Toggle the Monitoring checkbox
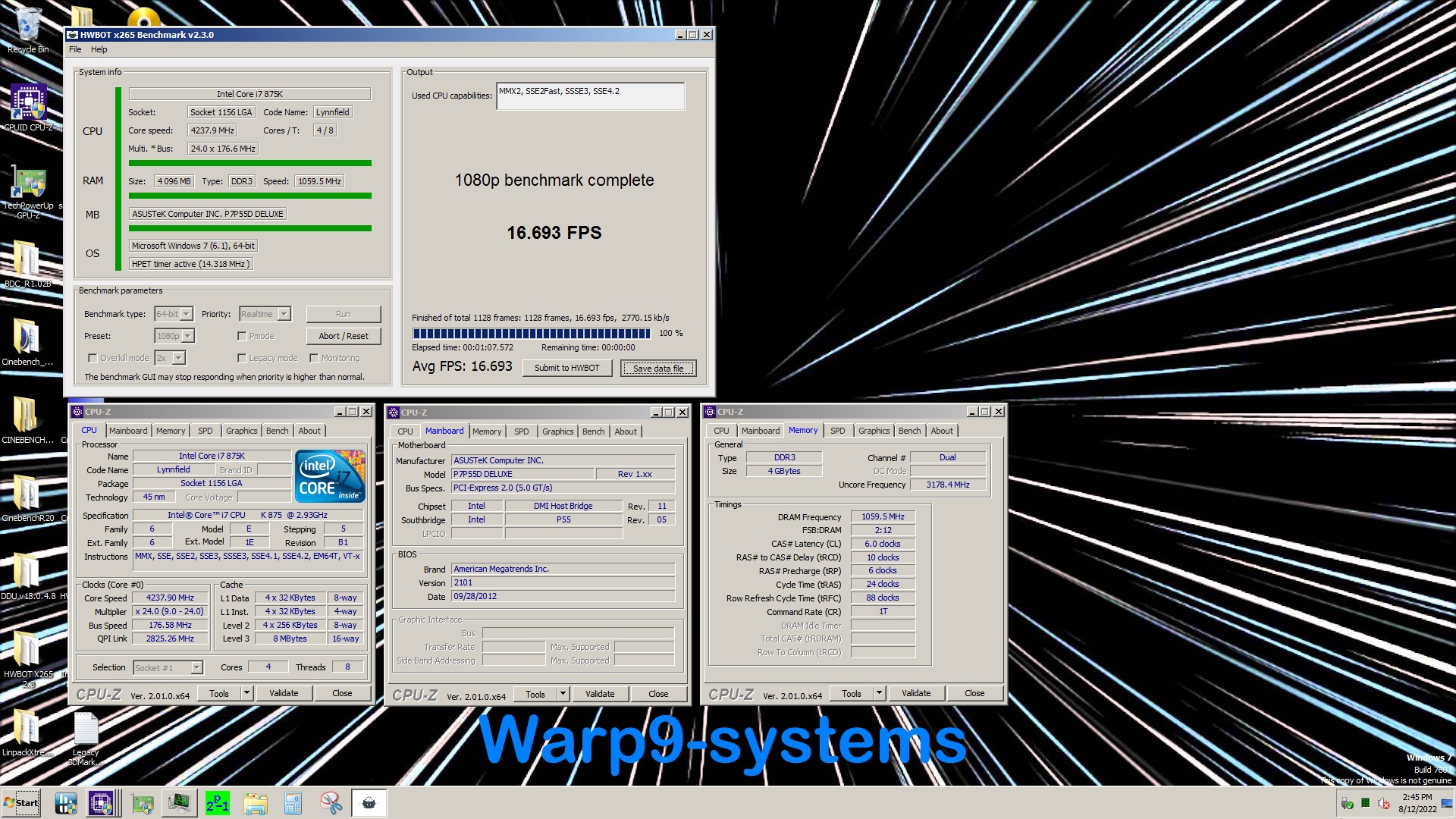Screen dimensions: 1456x819 click(x=314, y=358)
